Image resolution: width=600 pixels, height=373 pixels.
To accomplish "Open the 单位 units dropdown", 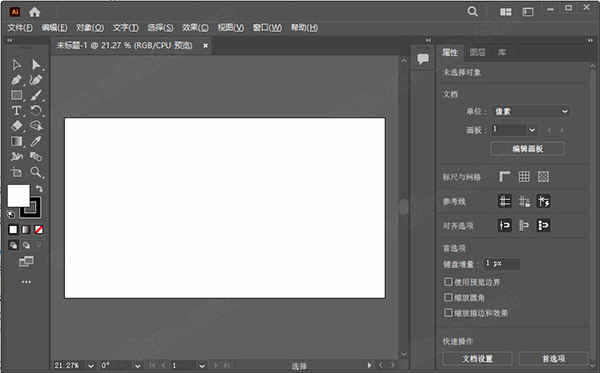I will 530,111.
